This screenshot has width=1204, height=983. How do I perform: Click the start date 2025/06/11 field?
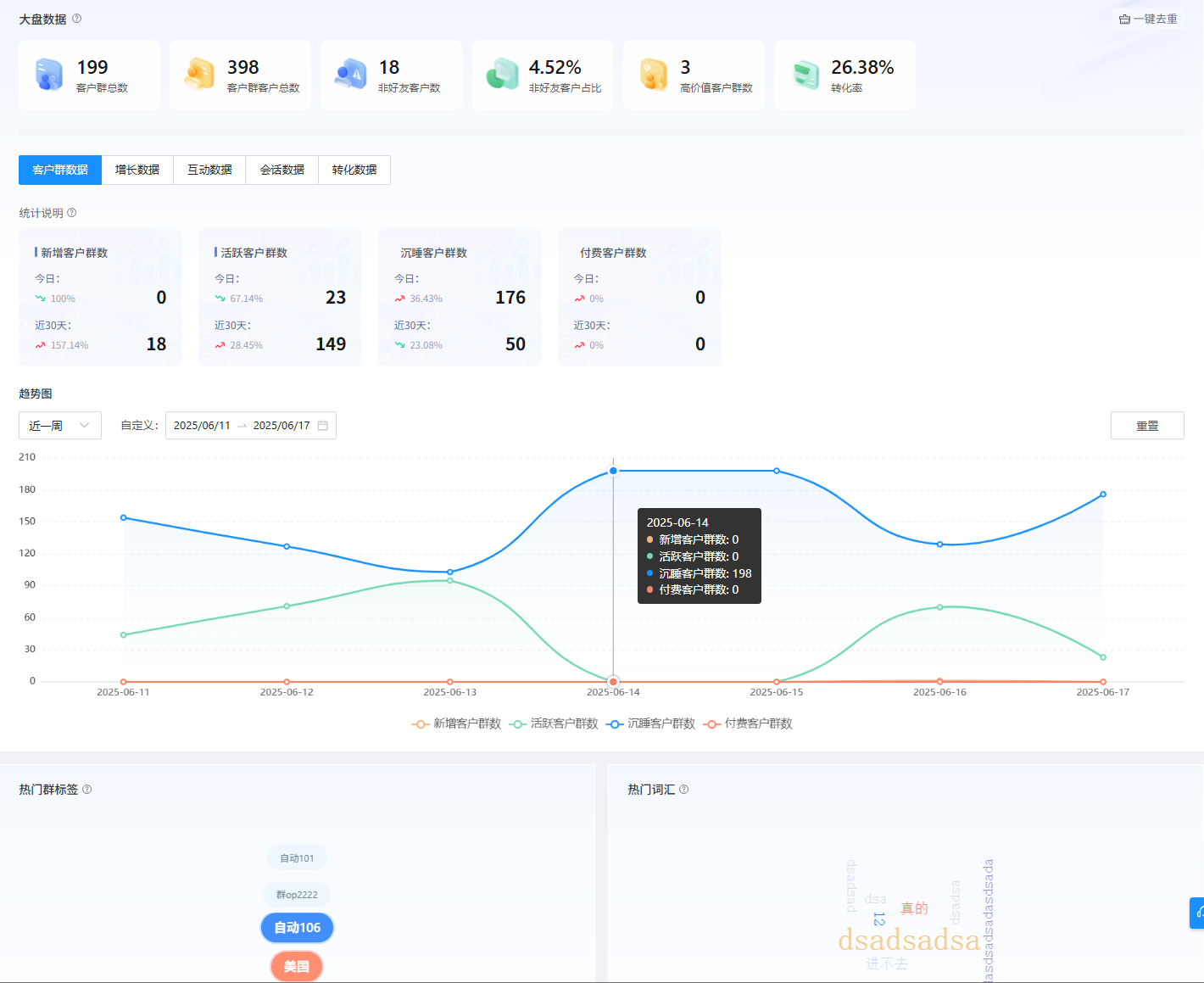202,426
